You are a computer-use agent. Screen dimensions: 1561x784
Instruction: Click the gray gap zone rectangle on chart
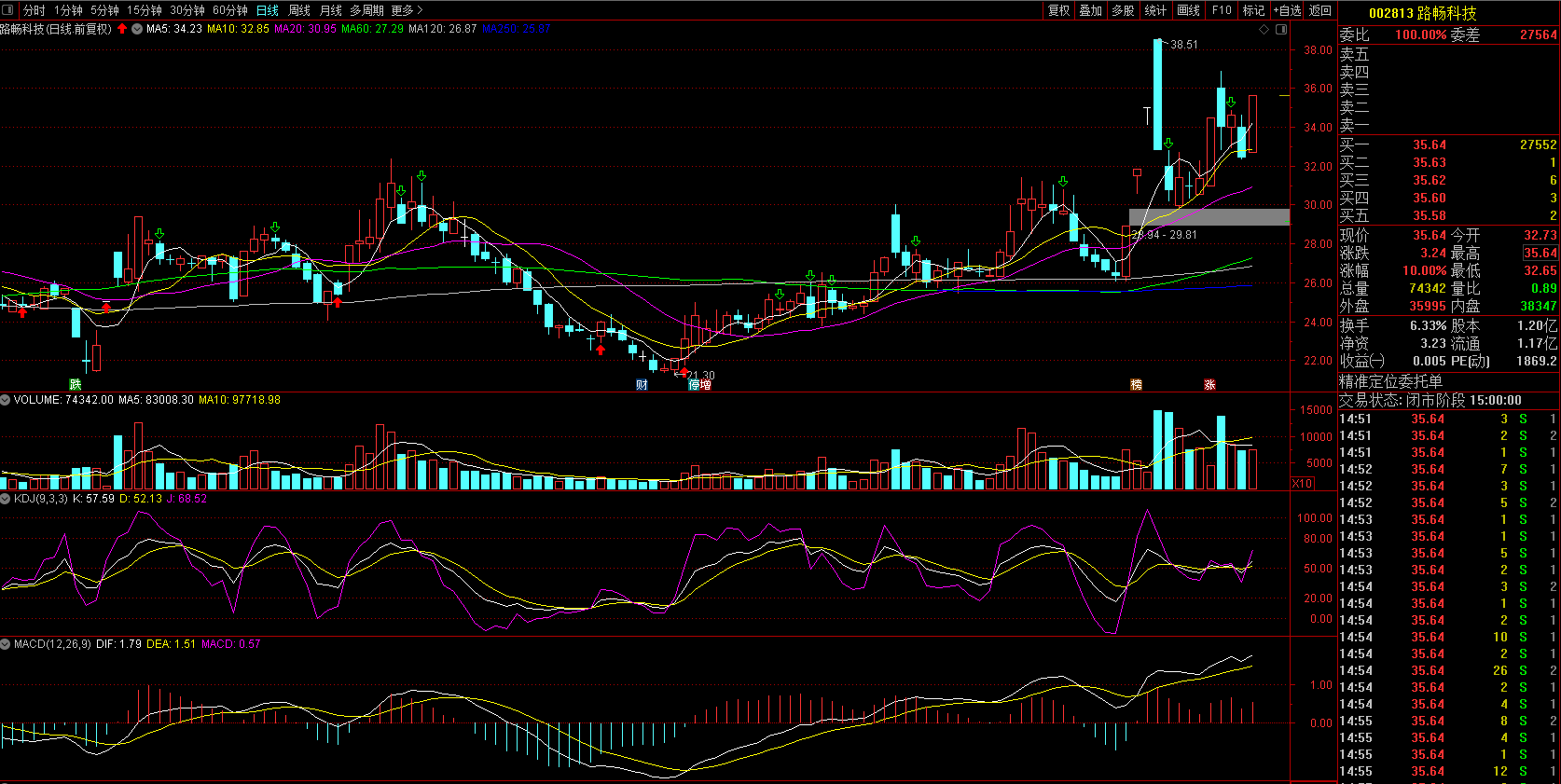pyautogui.click(x=1209, y=217)
